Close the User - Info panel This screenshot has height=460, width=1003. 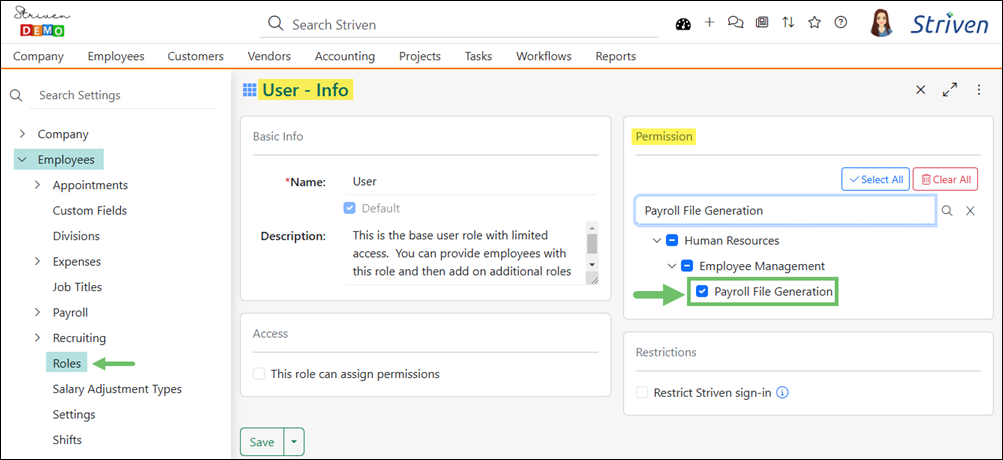point(920,90)
